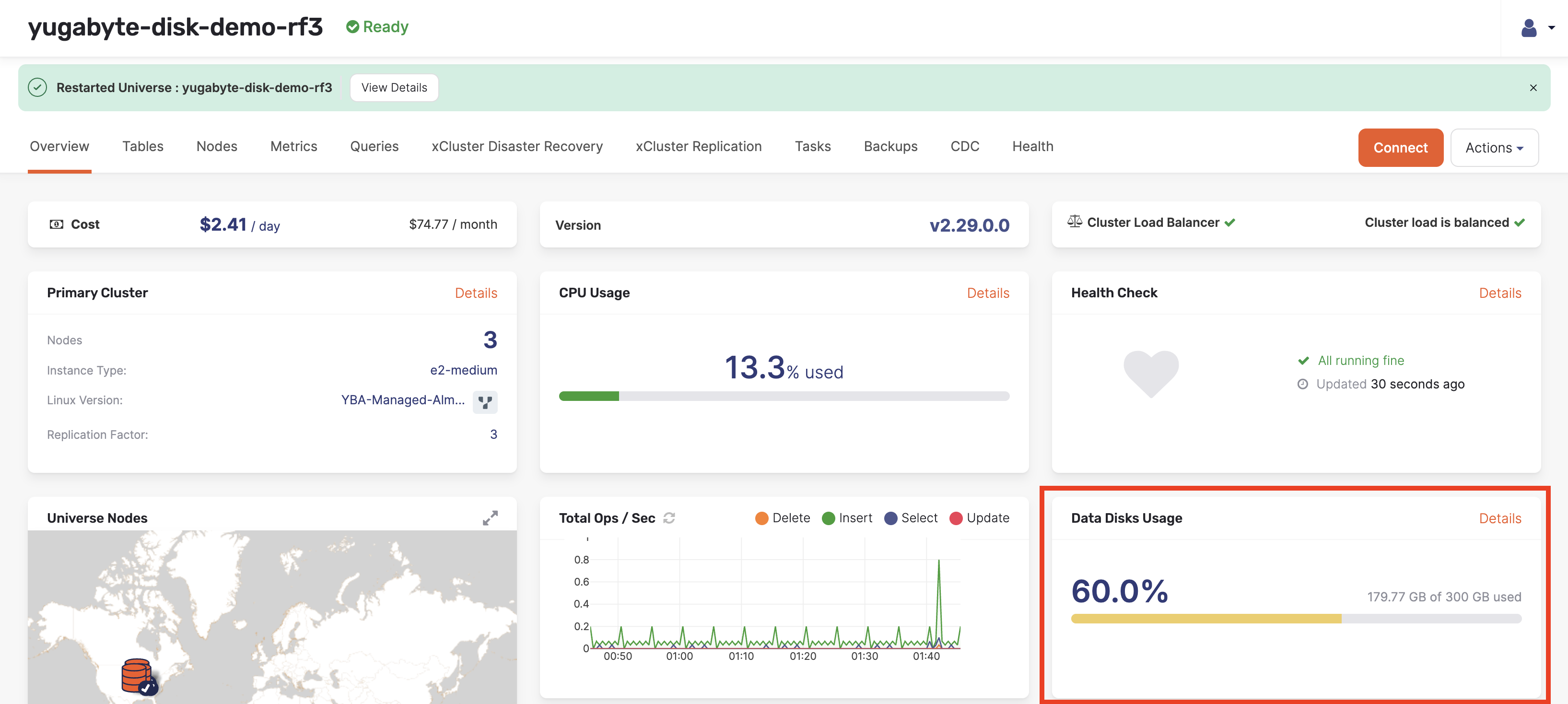Toggle the Update series legend
This screenshot has width=1568, height=704.
[x=979, y=517]
